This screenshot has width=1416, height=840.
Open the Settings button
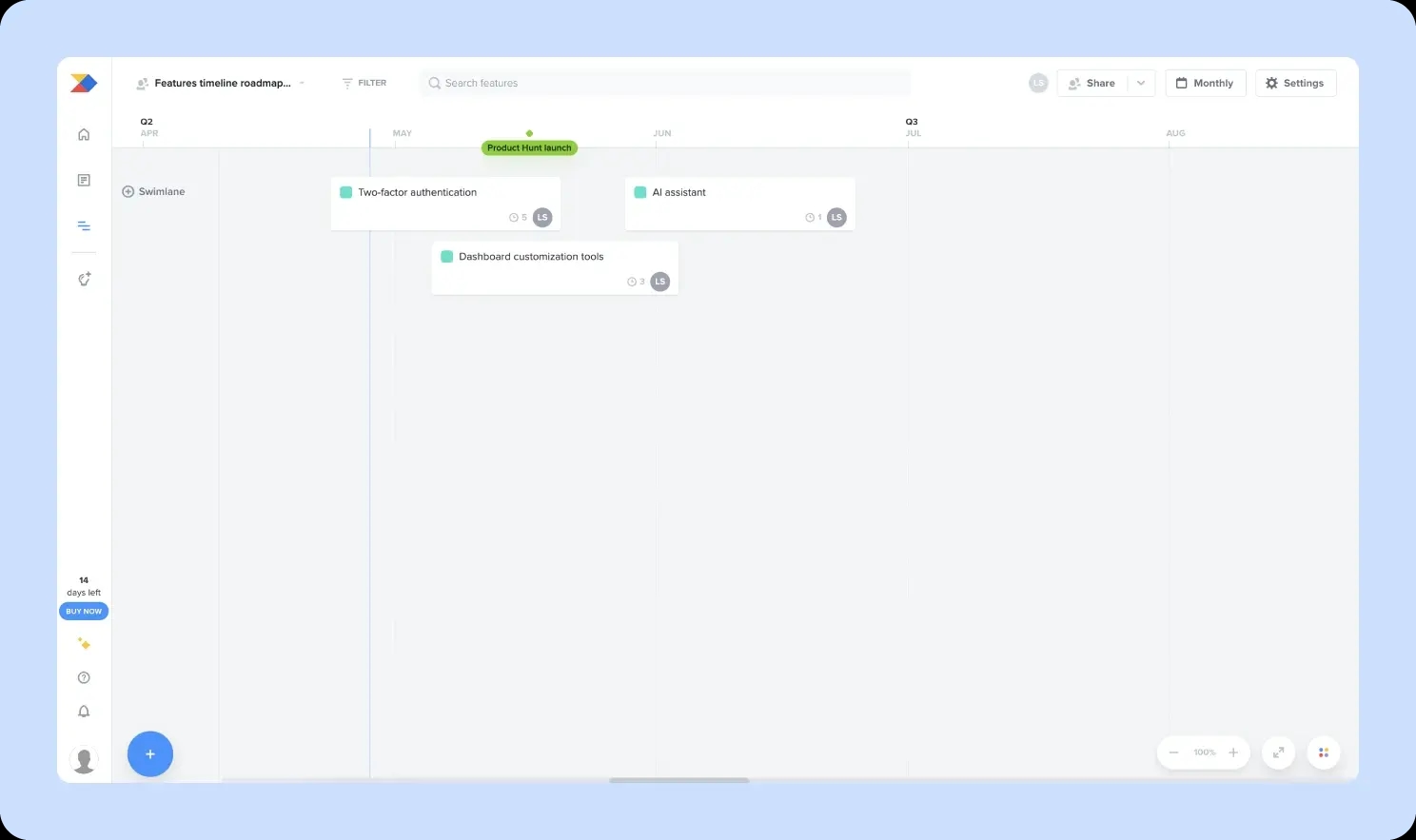coord(1295,83)
